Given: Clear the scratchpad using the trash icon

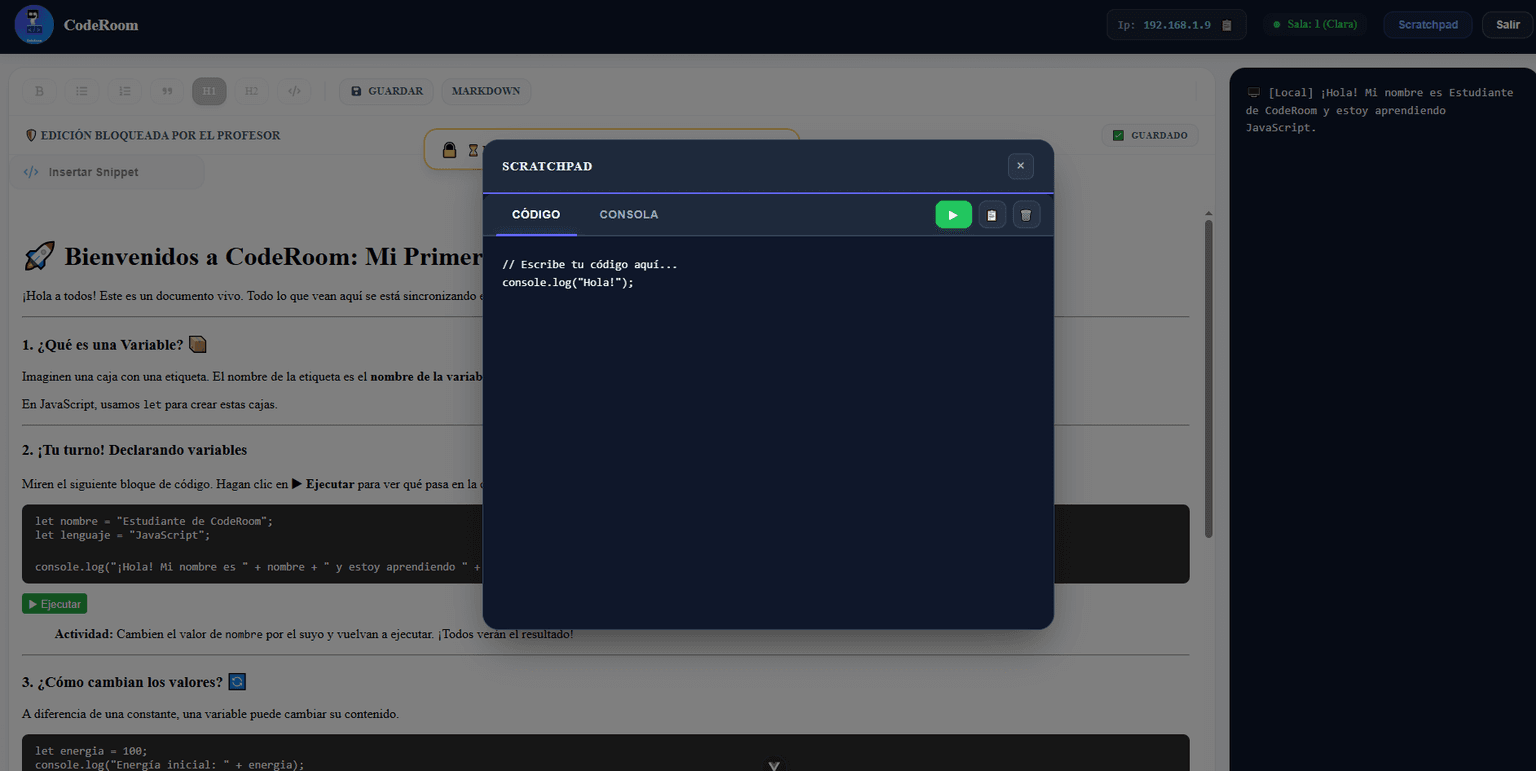Looking at the screenshot, I should tap(1026, 214).
